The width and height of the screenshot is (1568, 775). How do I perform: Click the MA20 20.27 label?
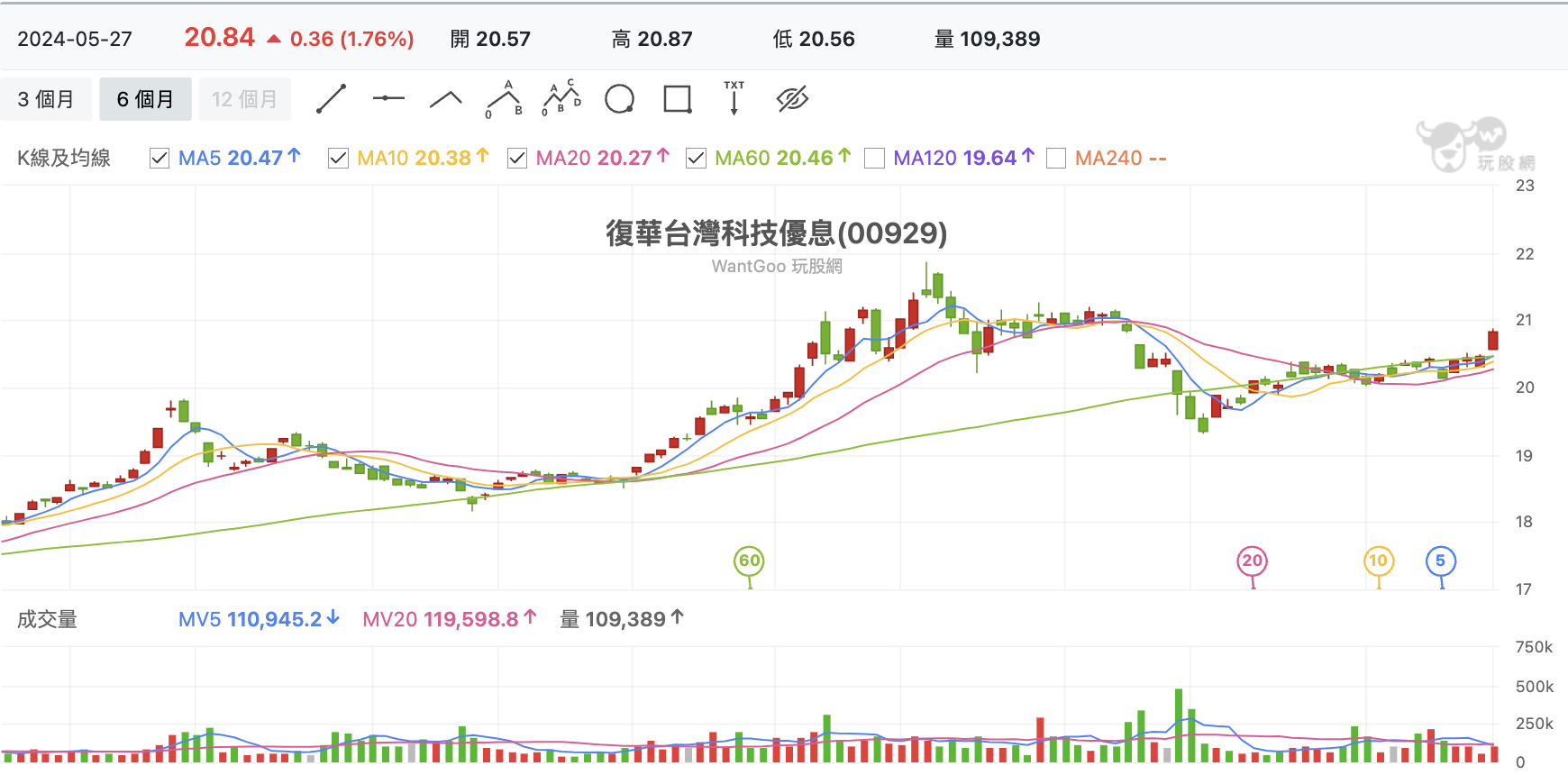(603, 158)
